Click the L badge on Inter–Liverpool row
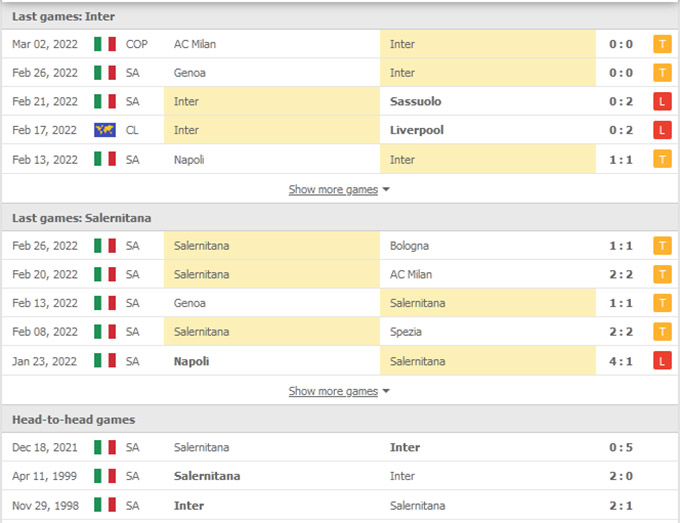This screenshot has height=523, width=680. [662, 130]
